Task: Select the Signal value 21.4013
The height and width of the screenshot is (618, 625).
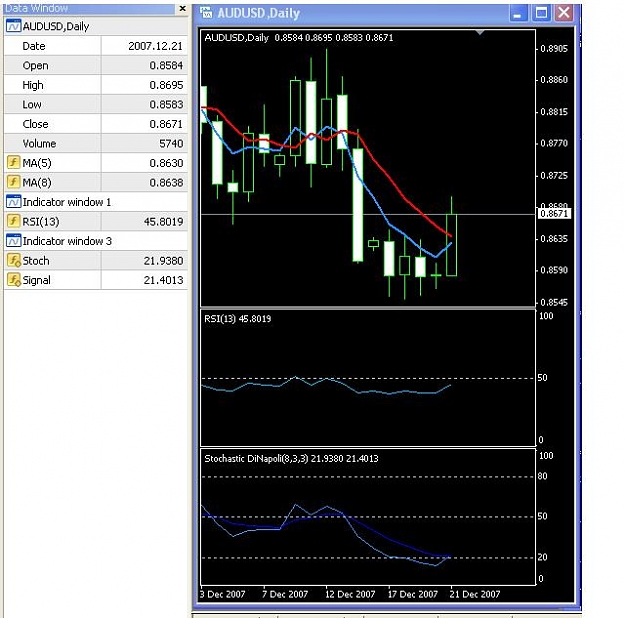Action: pyautogui.click(x=163, y=280)
